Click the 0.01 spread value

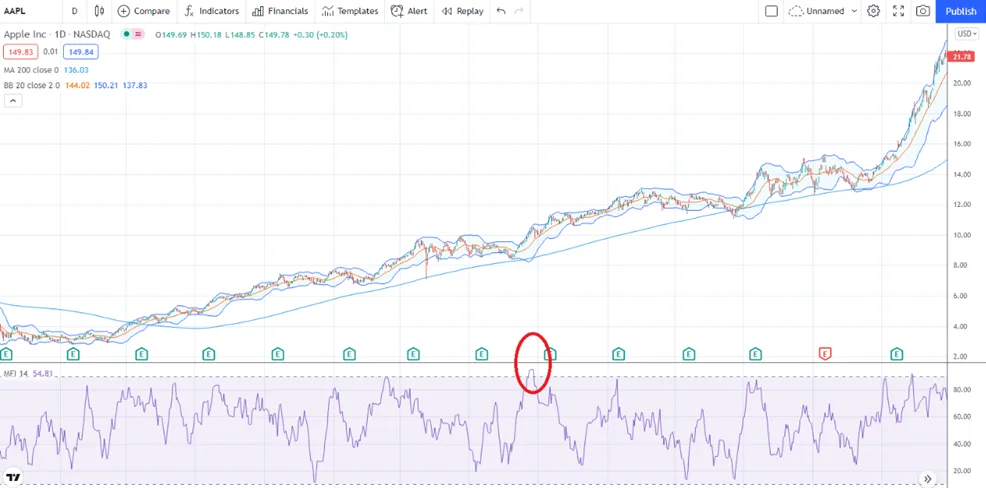(50, 52)
